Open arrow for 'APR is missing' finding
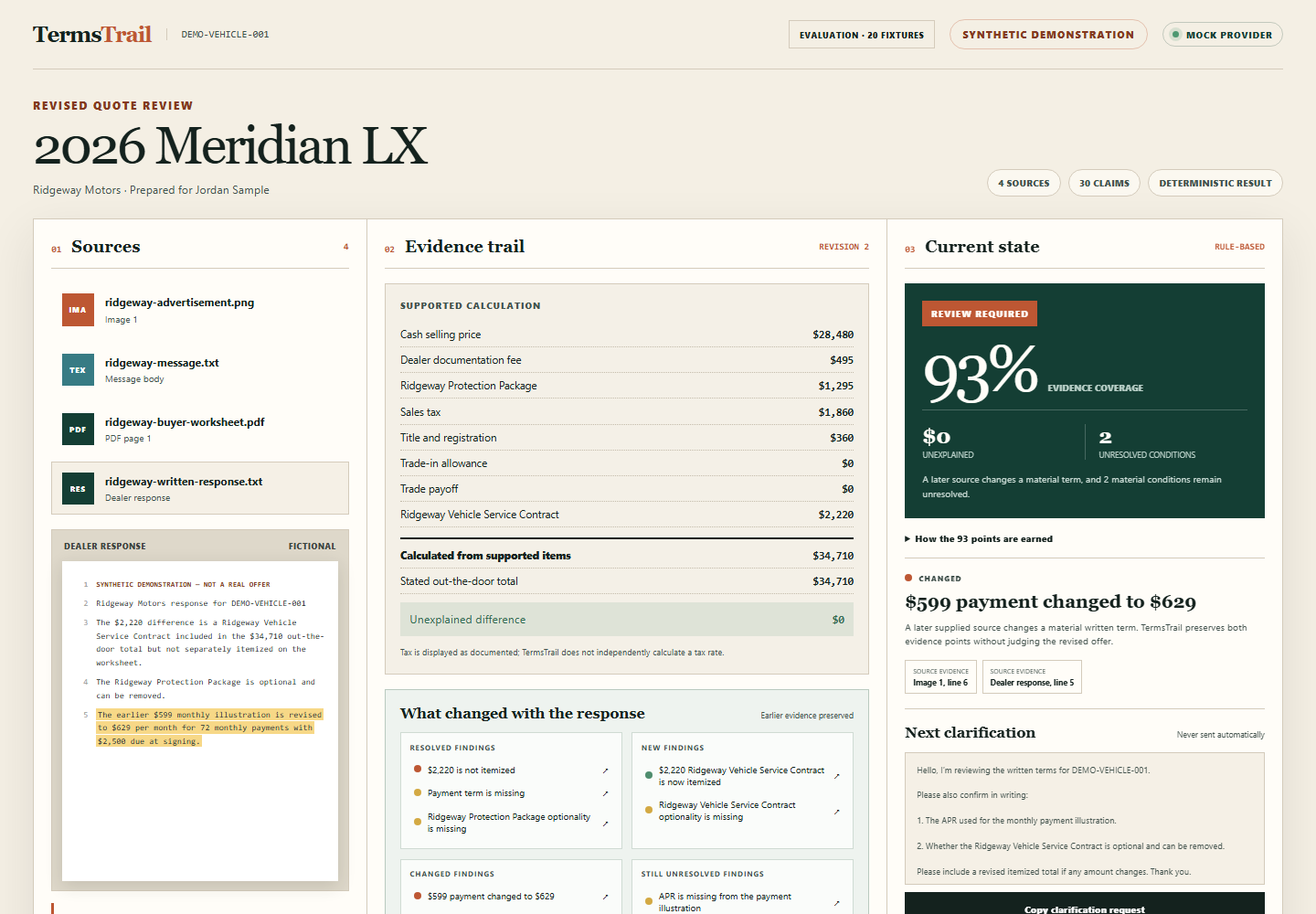This screenshot has width=1316, height=914. (x=836, y=903)
